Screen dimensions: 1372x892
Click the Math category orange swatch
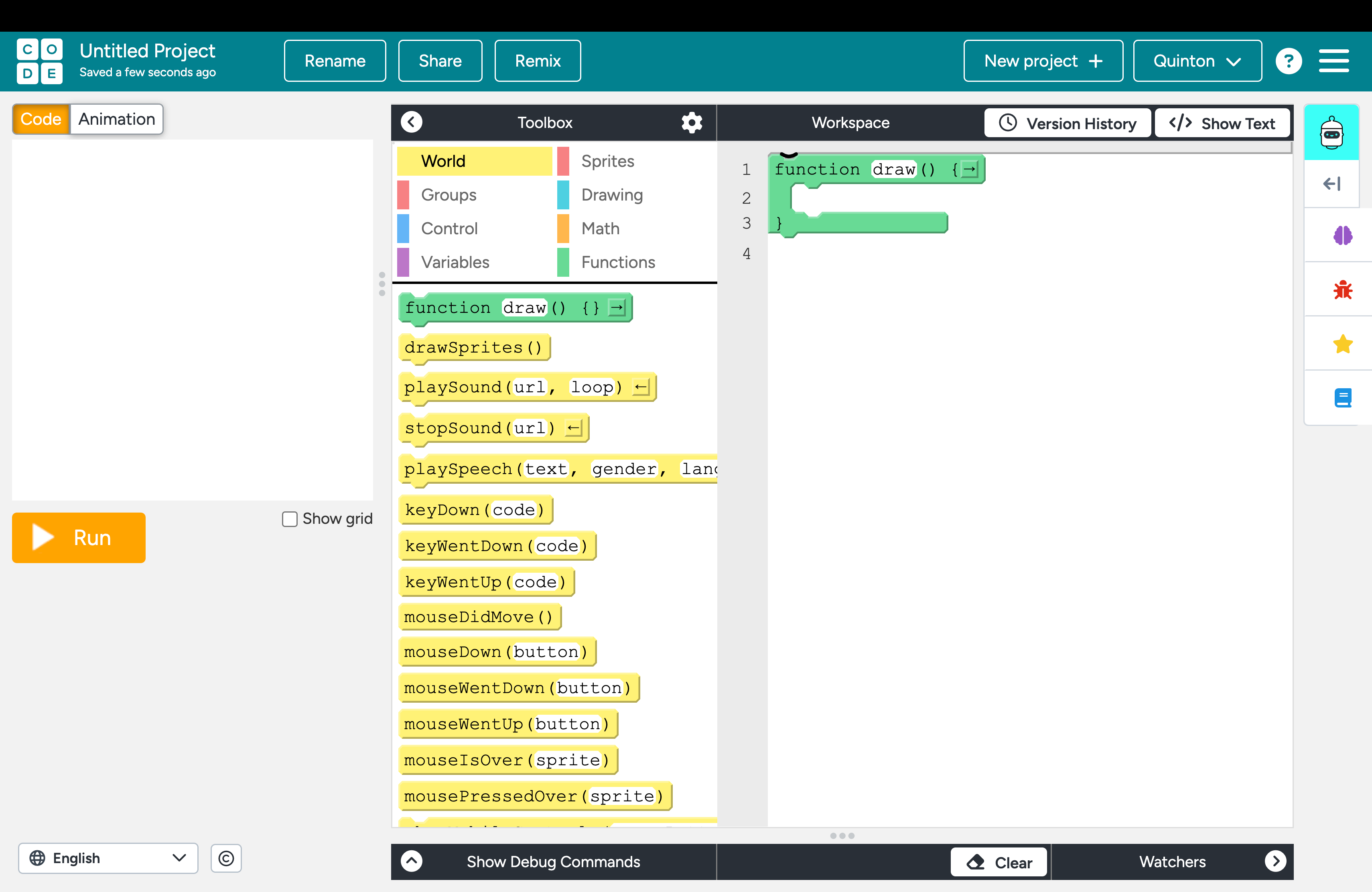click(563, 229)
